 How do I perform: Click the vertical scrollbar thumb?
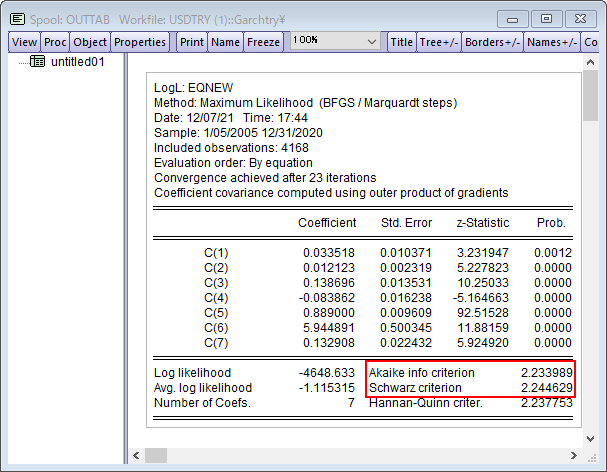click(590, 96)
